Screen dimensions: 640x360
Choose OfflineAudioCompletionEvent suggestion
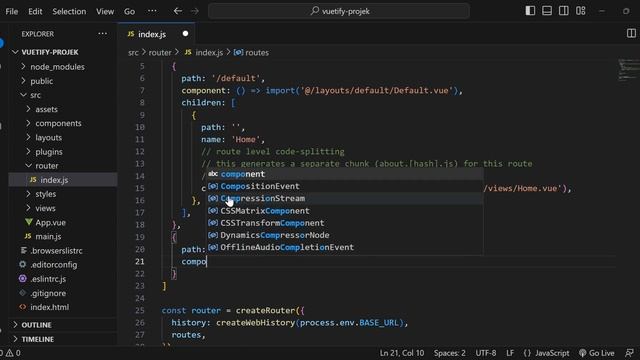(x=344, y=247)
